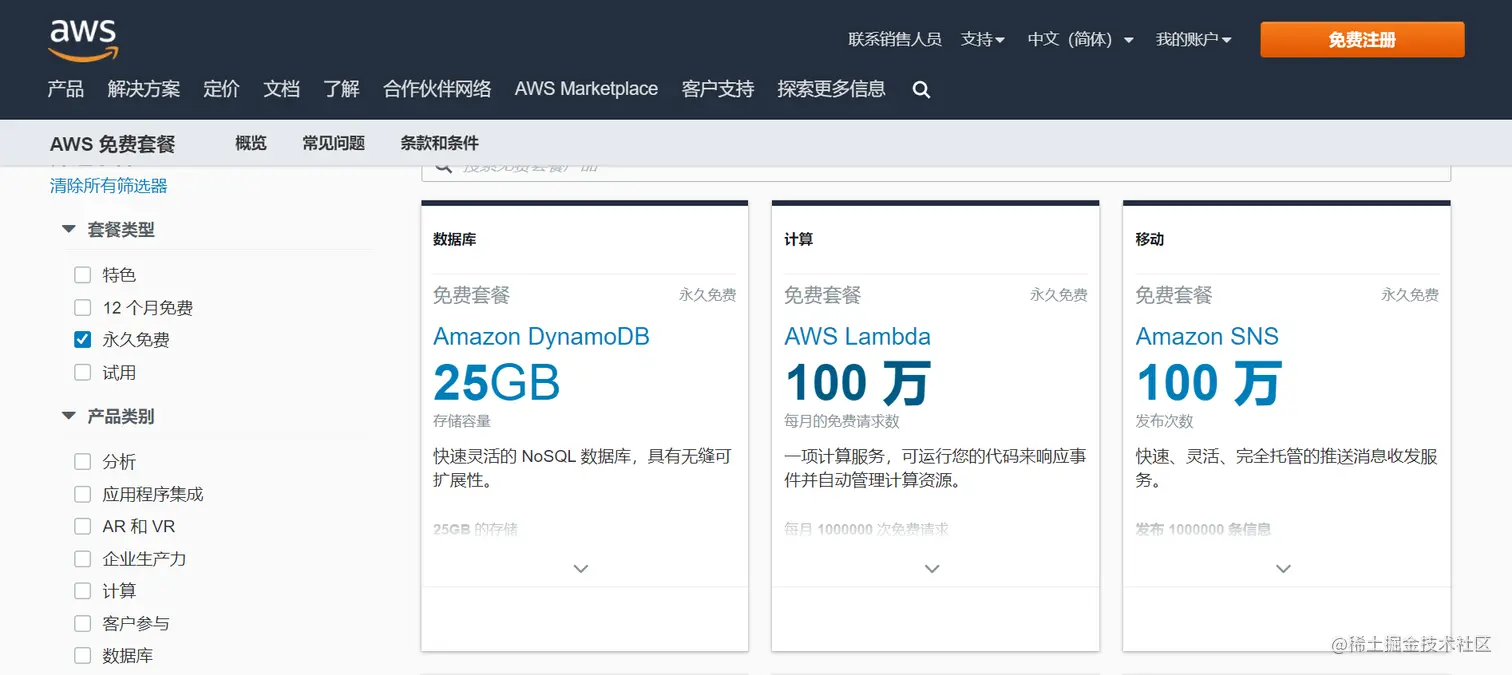Check the 试用 checkbox

point(83,373)
